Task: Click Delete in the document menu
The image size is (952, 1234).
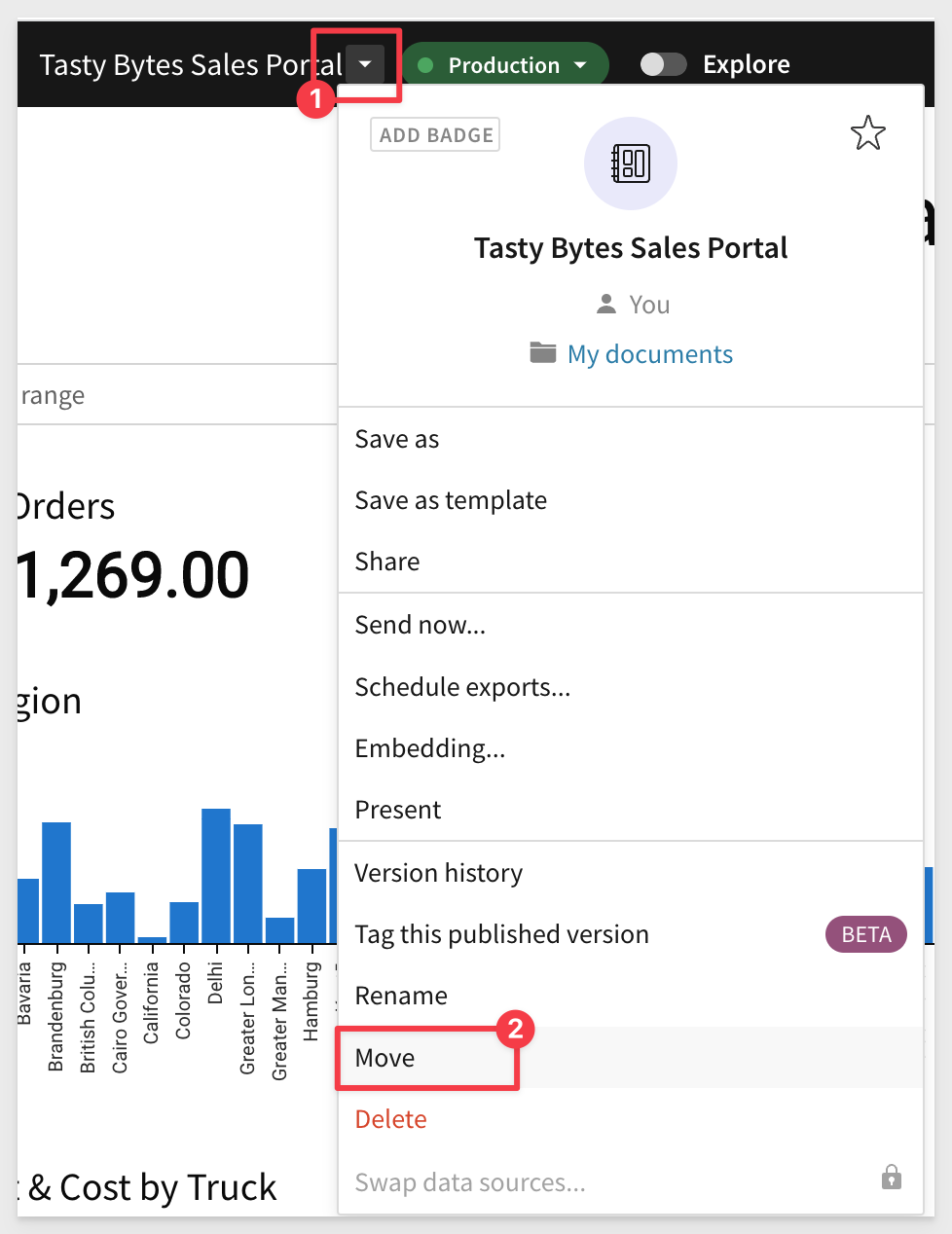Action: coord(390,1119)
